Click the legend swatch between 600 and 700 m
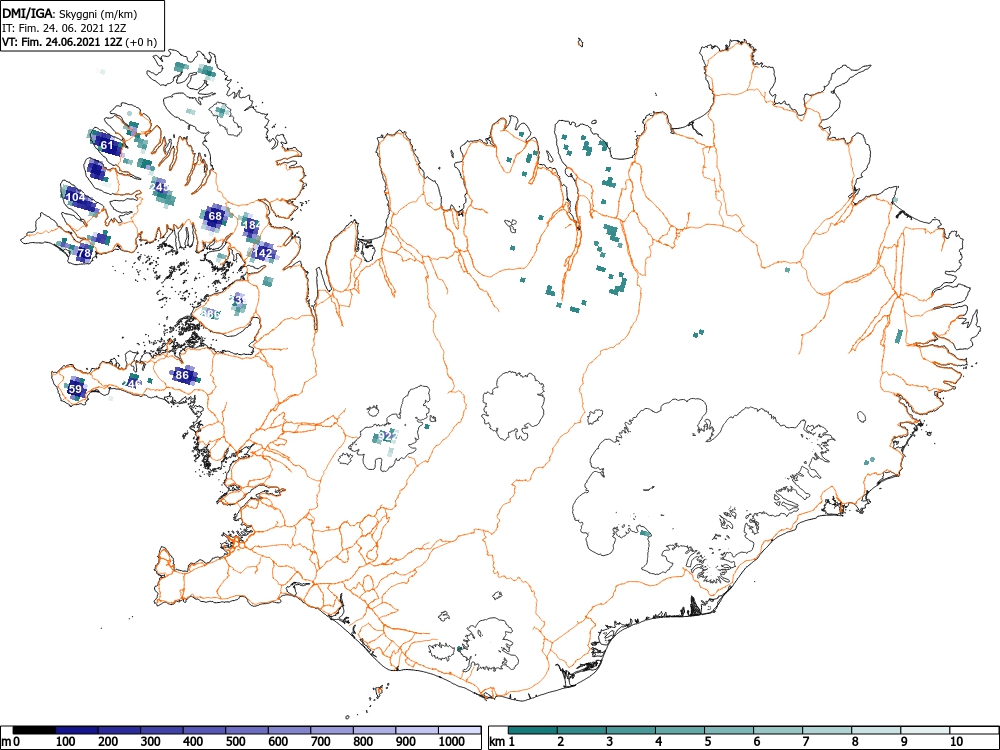This screenshot has height=750, width=1000. [x=290, y=730]
